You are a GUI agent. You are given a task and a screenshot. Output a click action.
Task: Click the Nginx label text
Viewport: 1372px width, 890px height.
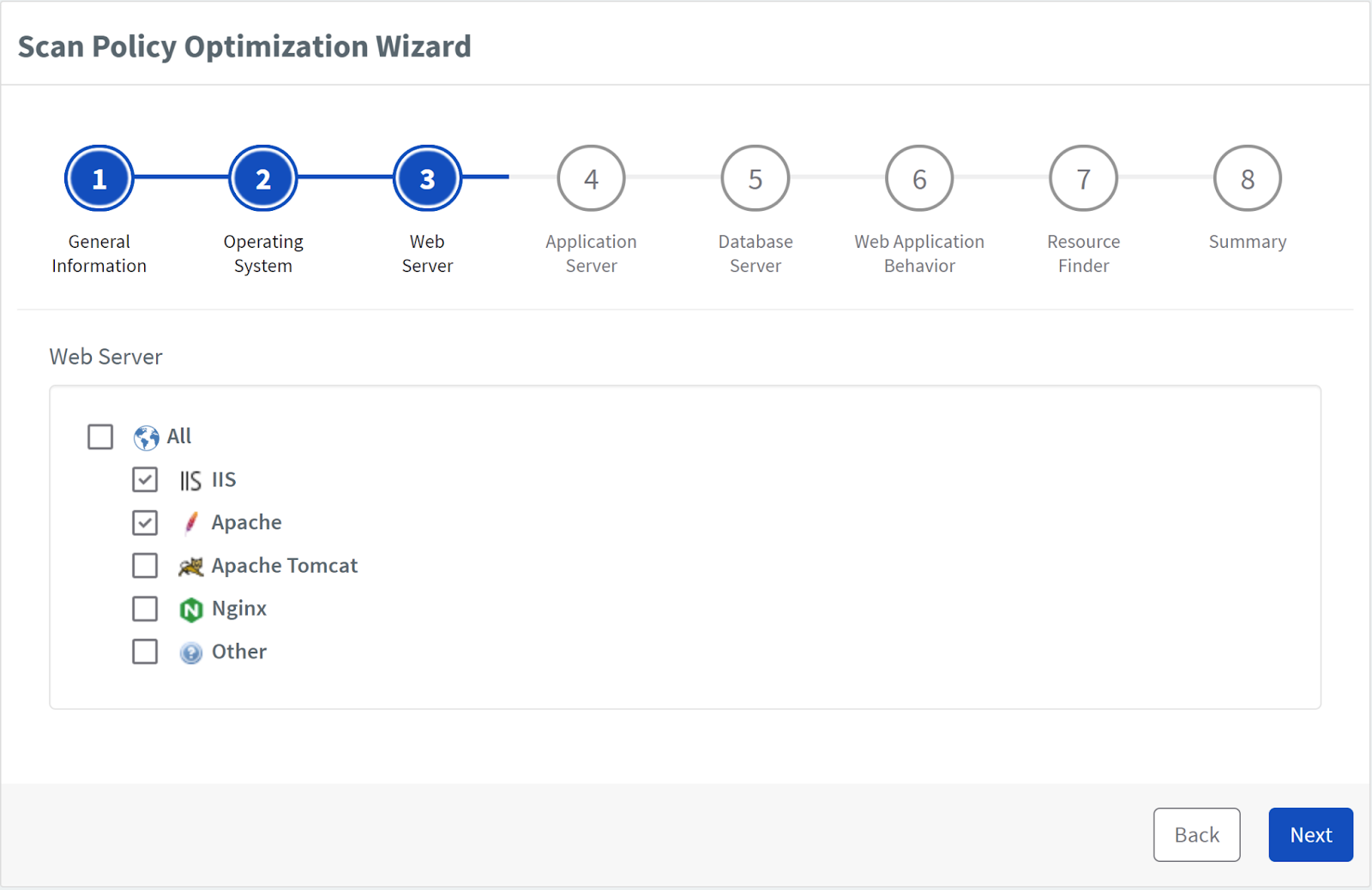point(239,609)
